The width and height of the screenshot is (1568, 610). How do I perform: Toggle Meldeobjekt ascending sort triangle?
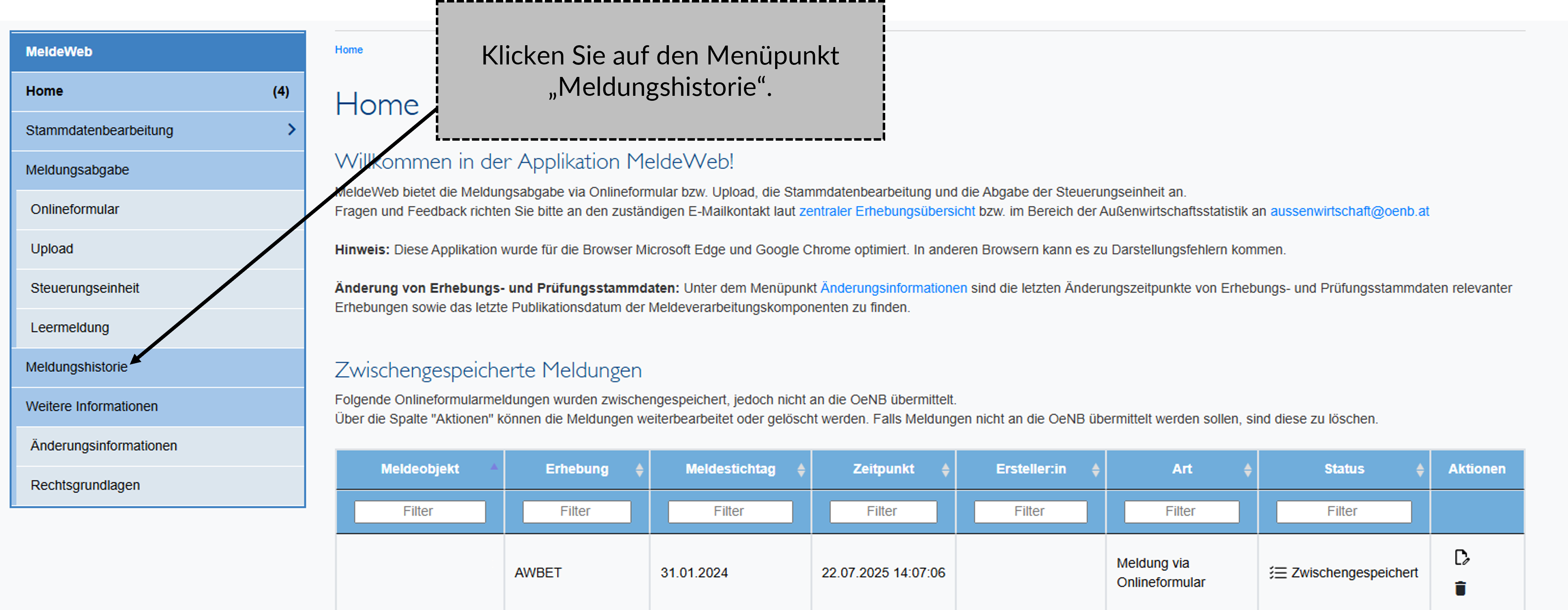tap(494, 466)
